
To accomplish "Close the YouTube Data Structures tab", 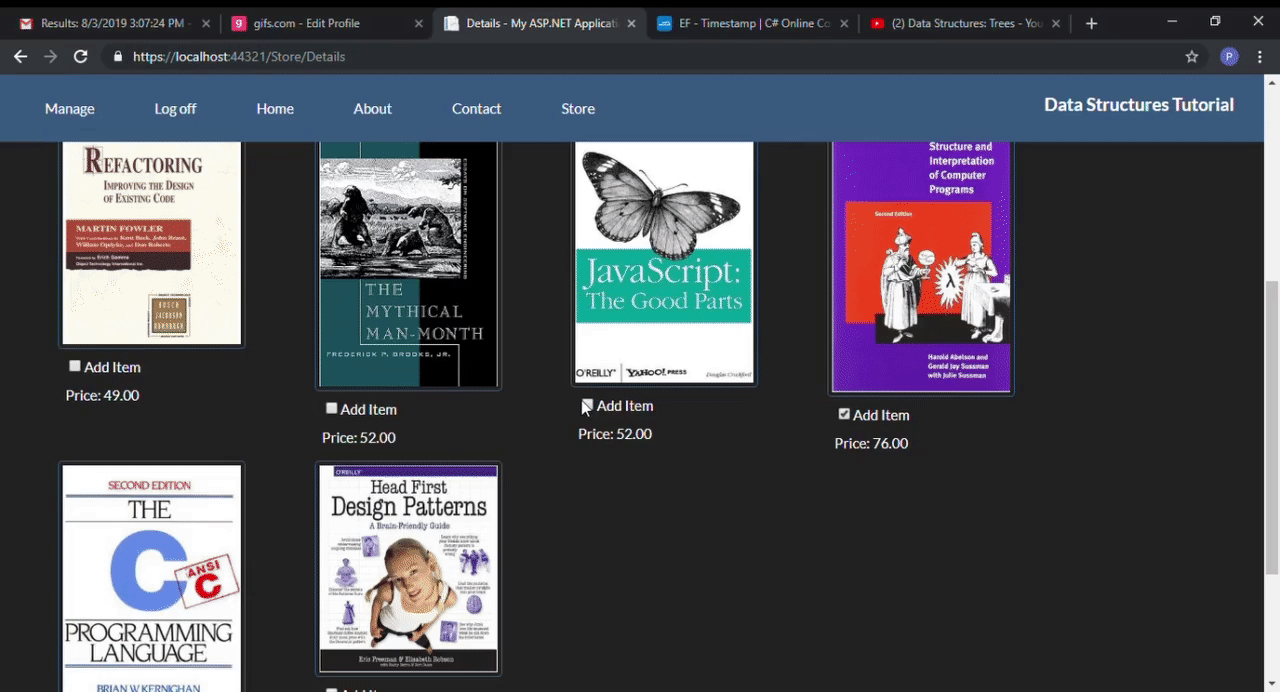I will (x=1058, y=23).
